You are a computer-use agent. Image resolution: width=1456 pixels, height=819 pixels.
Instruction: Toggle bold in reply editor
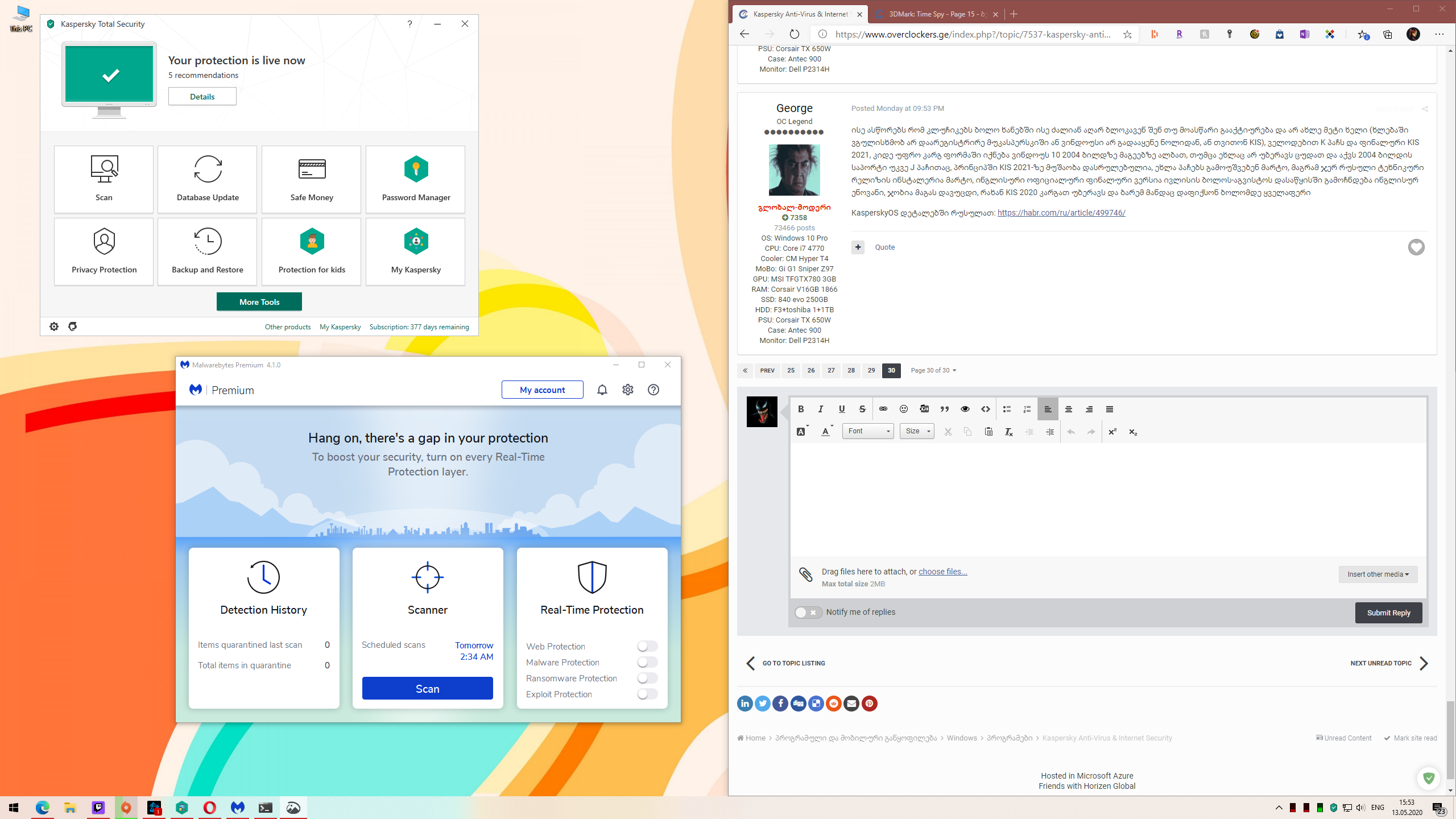(x=800, y=409)
